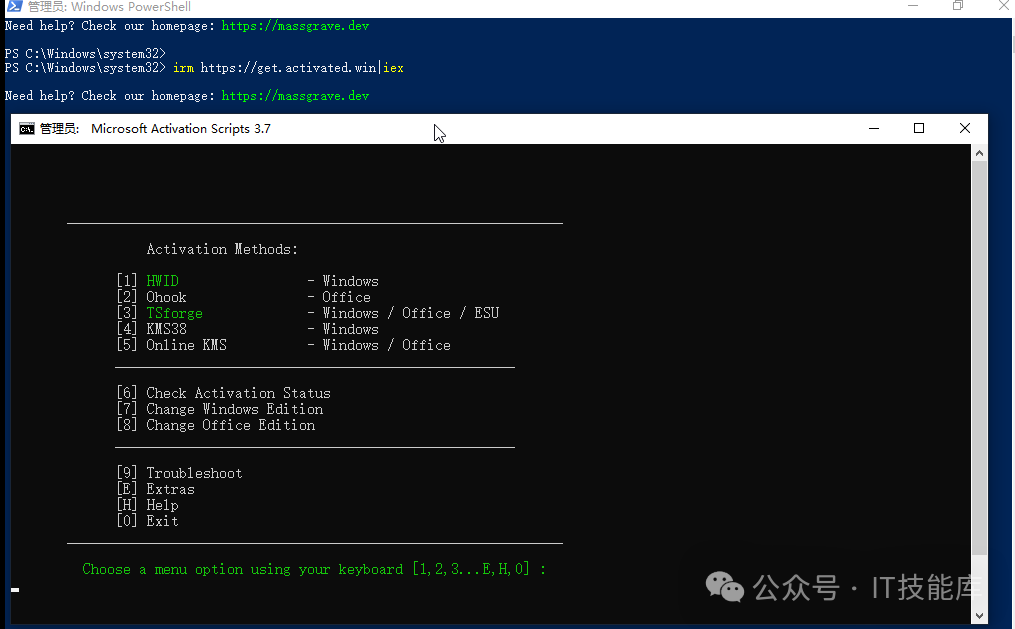
Task: Minimize the Microsoft Activation Scripts window
Action: tap(874, 129)
